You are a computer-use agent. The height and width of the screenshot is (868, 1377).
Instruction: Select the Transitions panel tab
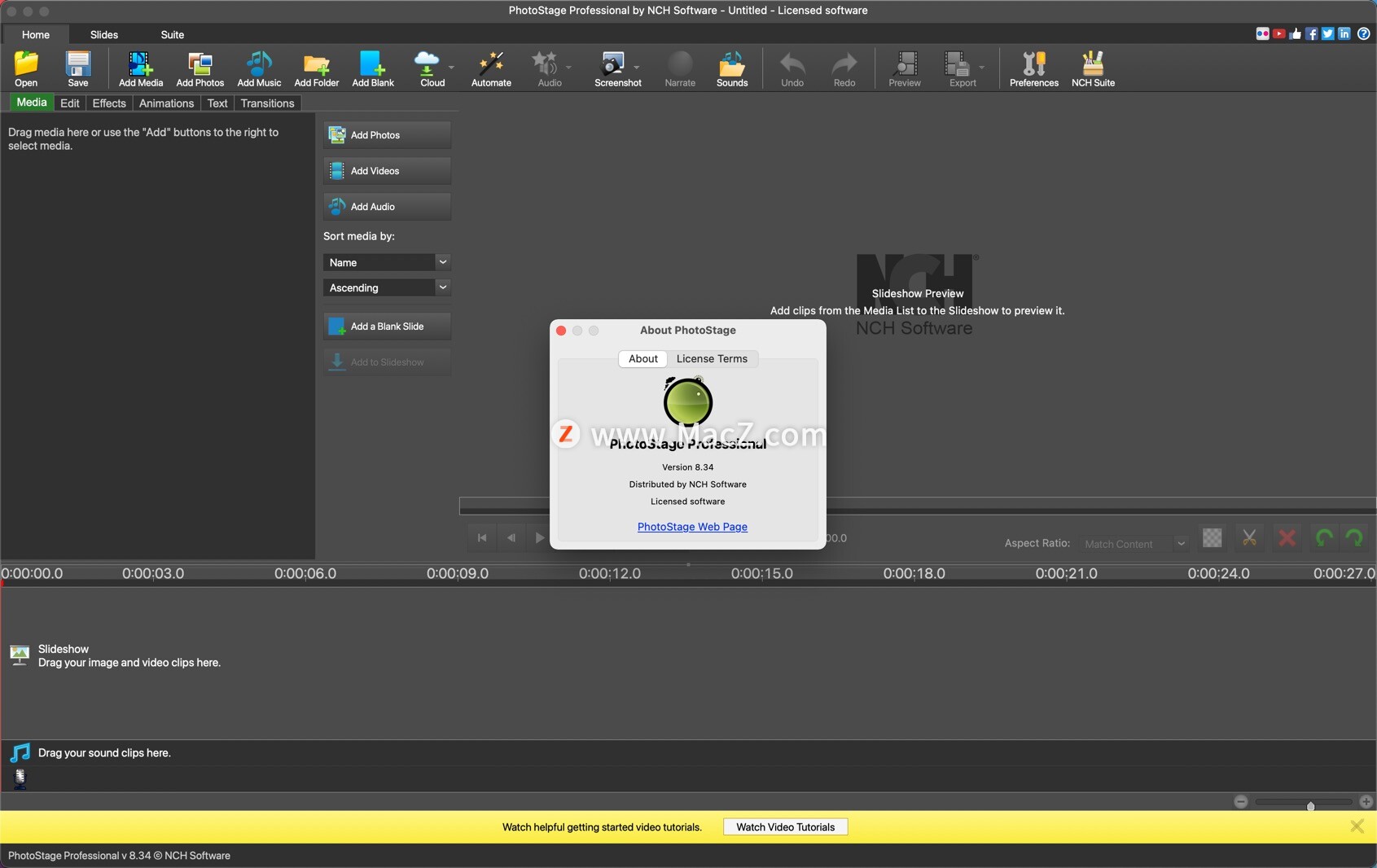(x=267, y=103)
